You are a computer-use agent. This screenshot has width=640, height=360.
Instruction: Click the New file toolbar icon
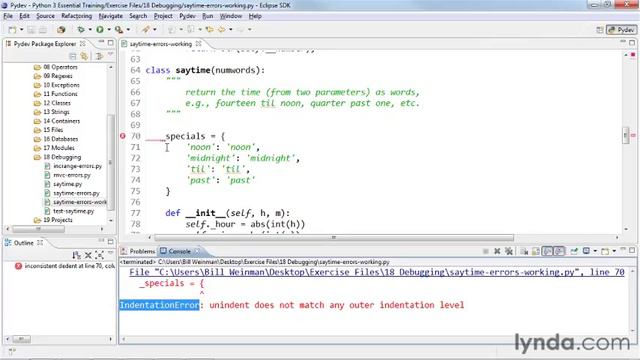(x=12, y=29)
